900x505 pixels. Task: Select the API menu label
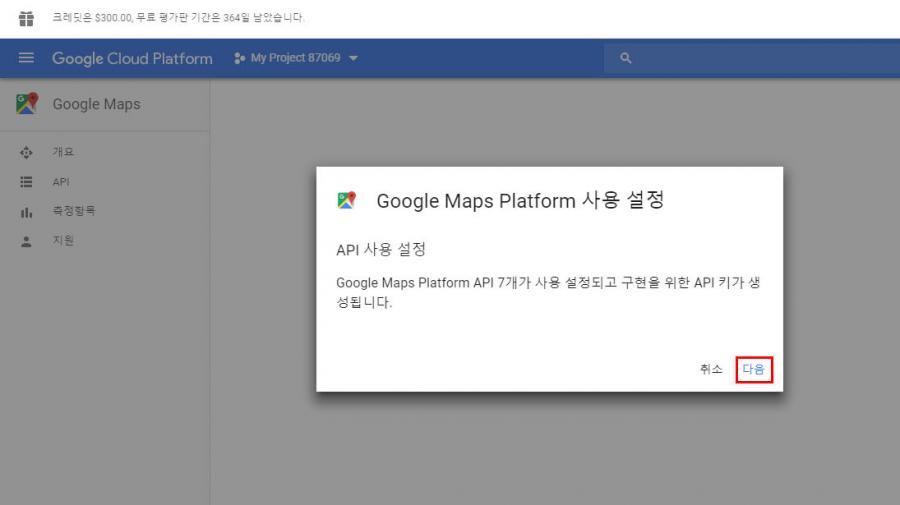click(x=61, y=182)
